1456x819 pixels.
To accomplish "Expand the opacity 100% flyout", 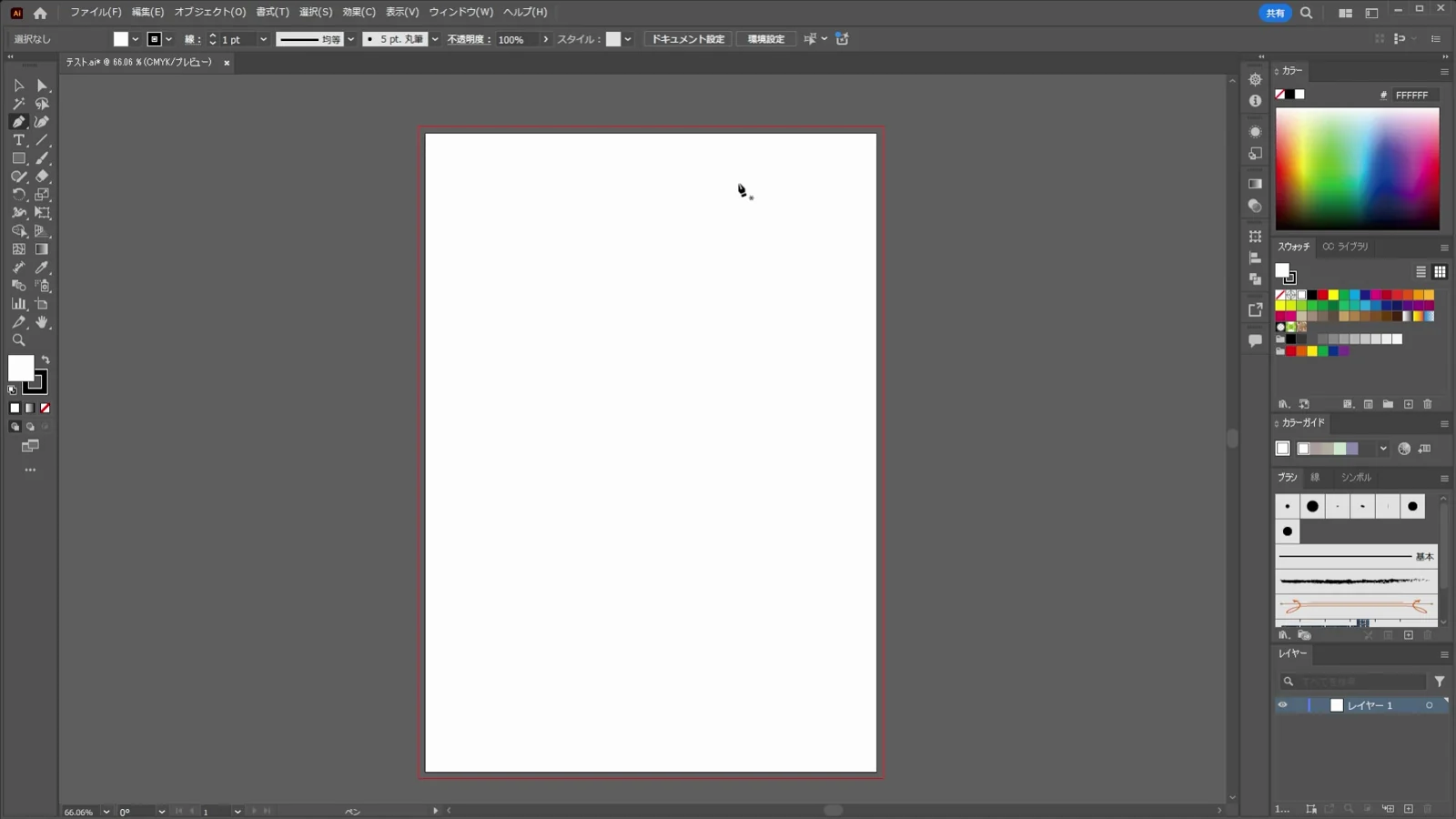I will [x=545, y=39].
